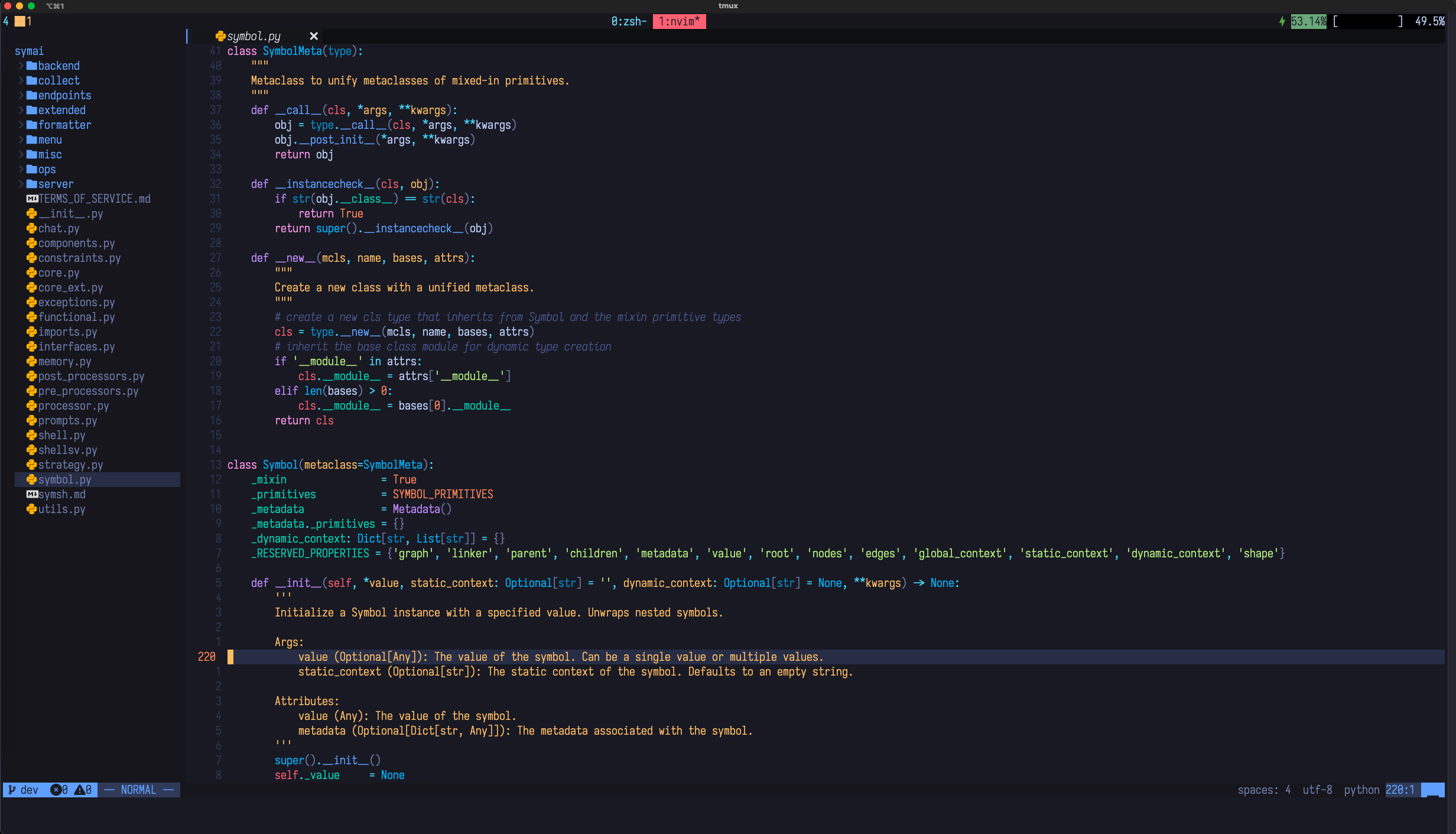This screenshot has width=1456, height=834.
Task: Click the Python icon beside post_processors.py
Action: click(32, 376)
